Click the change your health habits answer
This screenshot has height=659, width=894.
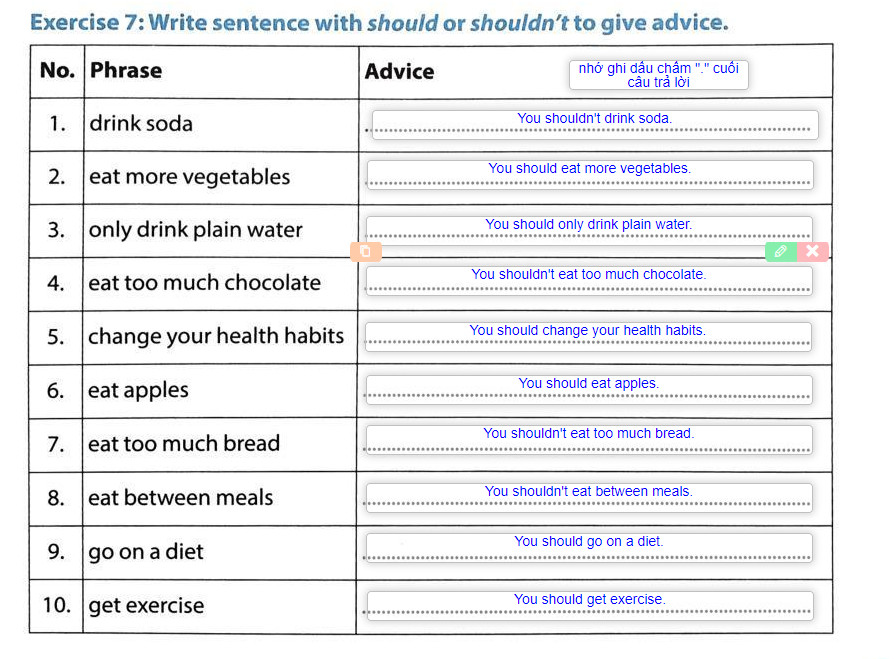click(x=588, y=336)
